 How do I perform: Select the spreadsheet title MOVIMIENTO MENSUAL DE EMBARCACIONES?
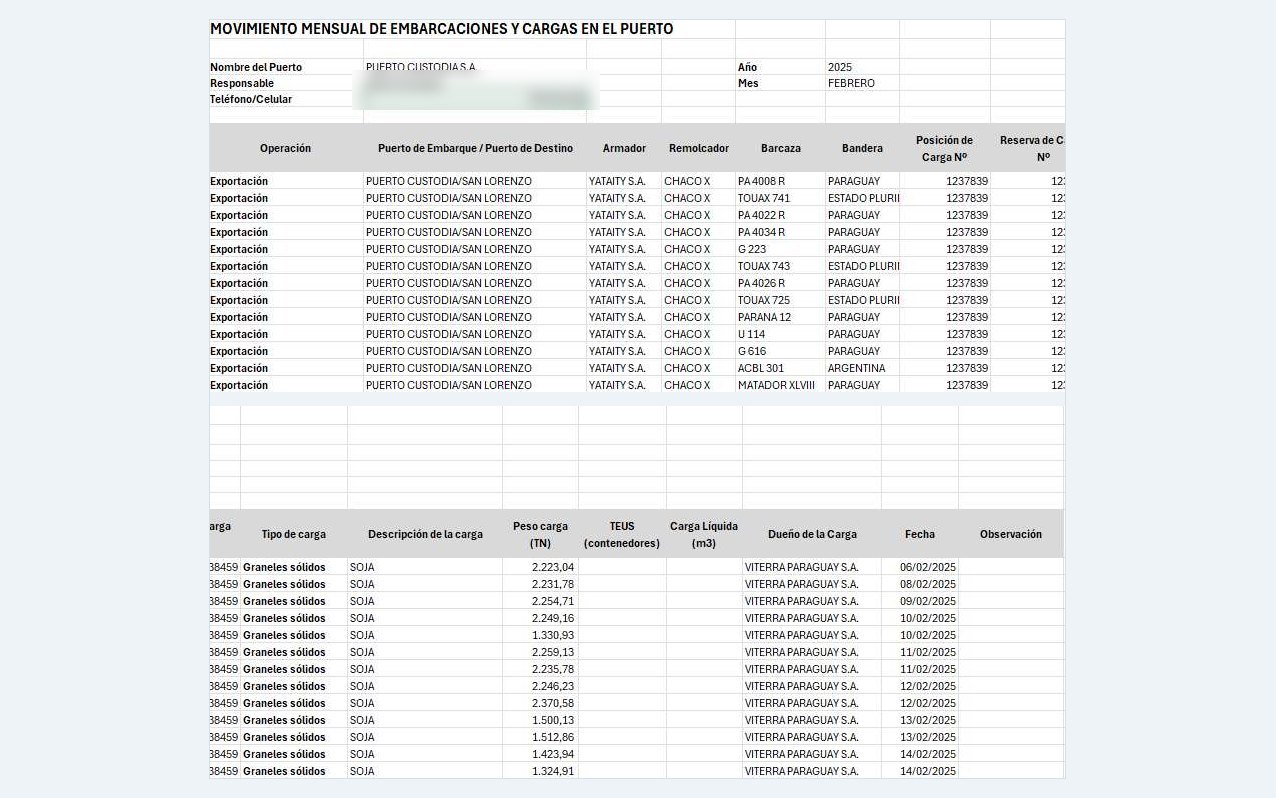click(x=441, y=29)
